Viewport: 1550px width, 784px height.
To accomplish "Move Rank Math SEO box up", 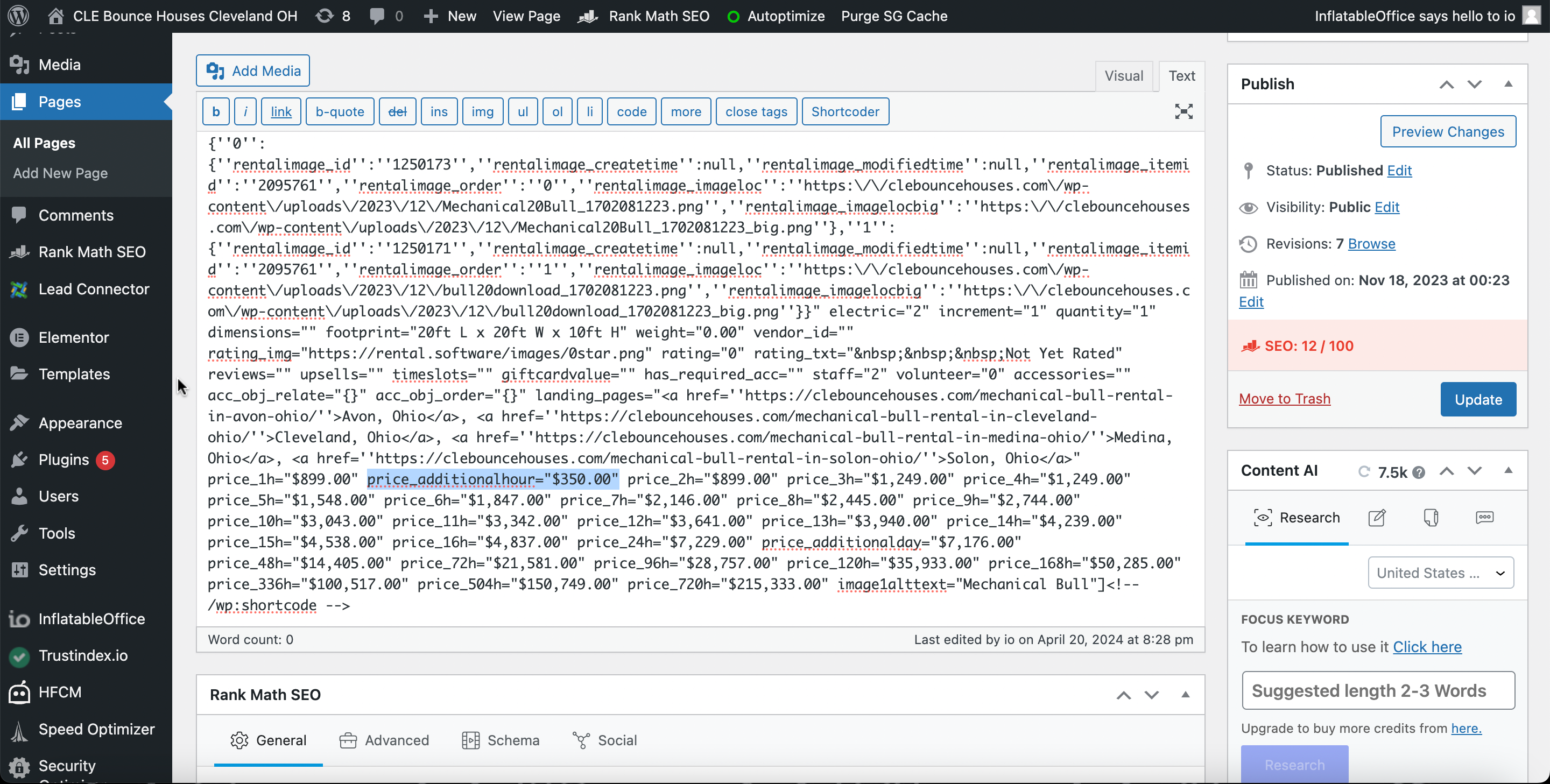I will (1123, 695).
